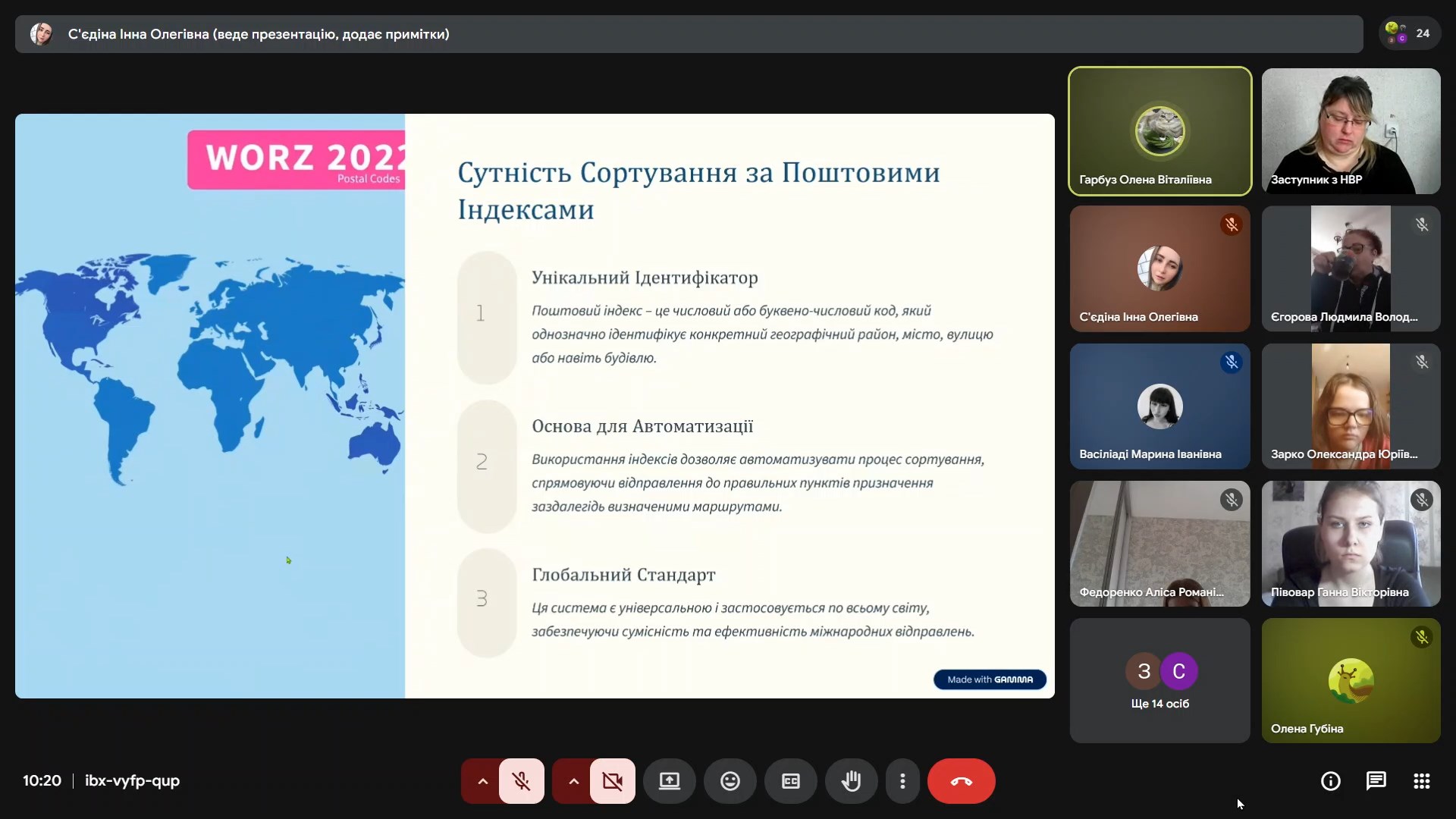Click the Made with Gamma badge
The width and height of the screenshot is (1456, 819).
pyautogui.click(x=989, y=679)
